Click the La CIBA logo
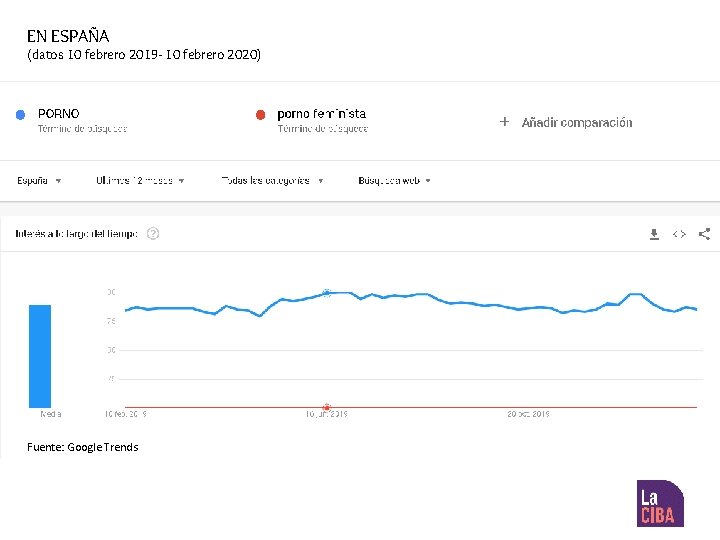This screenshot has height=540, width=720. [x=660, y=503]
